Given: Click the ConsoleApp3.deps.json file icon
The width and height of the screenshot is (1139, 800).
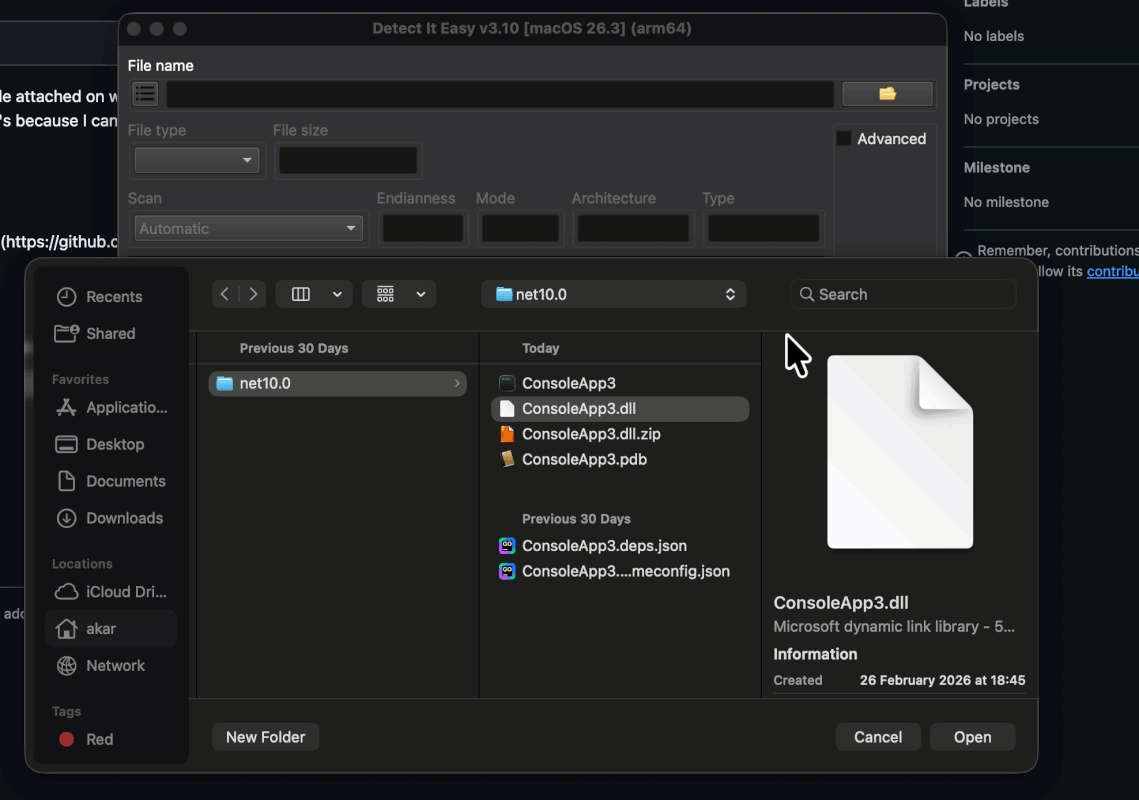Looking at the screenshot, I should pyautogui.click(x=507, y=546).
